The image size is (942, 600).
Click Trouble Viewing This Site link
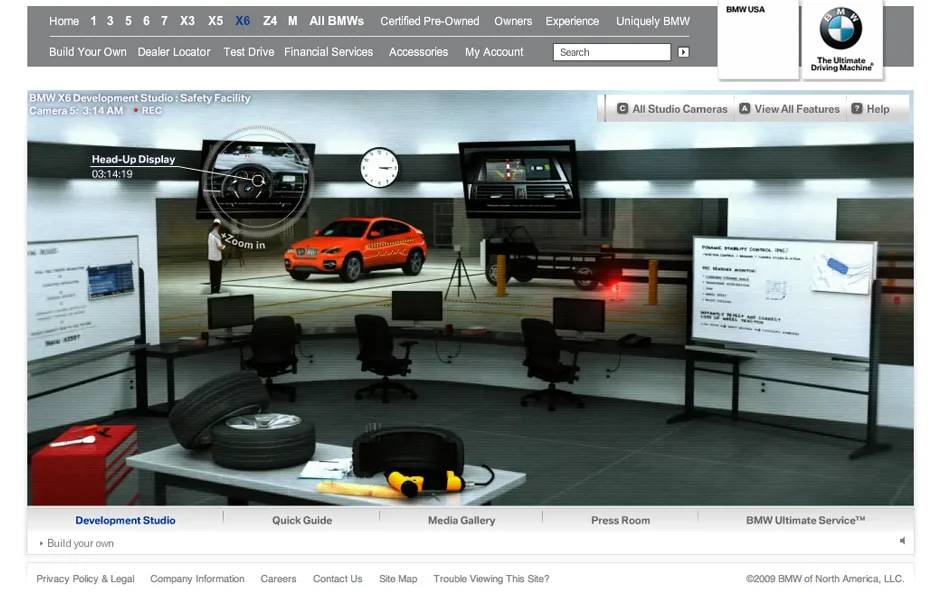[491, 579]
